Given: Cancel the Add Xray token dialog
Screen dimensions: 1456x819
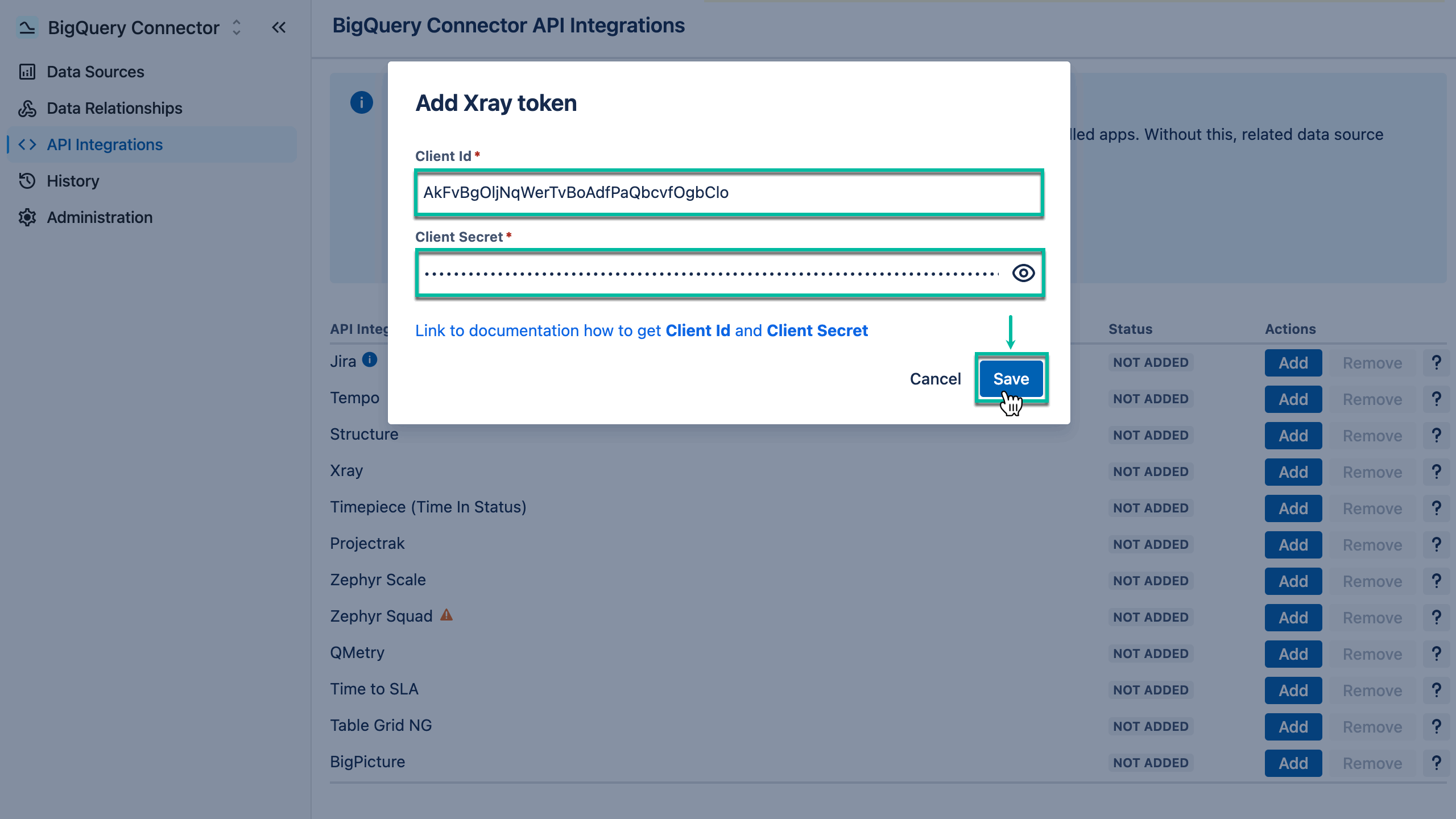Looking at the screenshot, I should (x=936, y=378).
